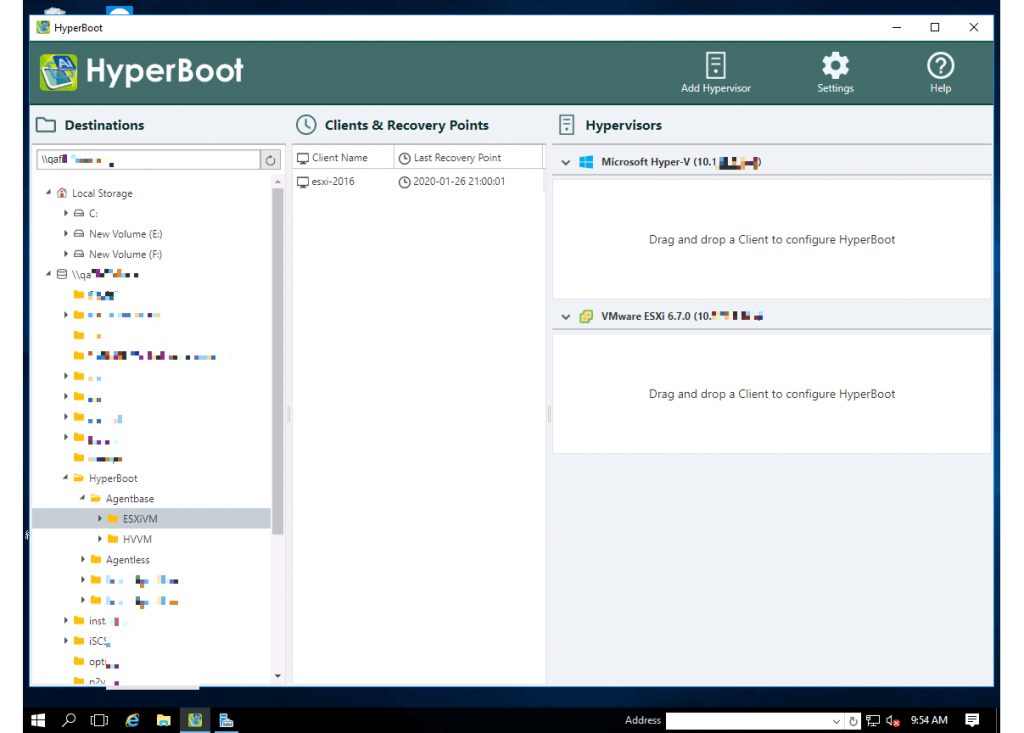This screenshot has height=733, width=1024.
Task: Collapse the VMware ESXi 6.7.0 section
Action: coord(565,316)
